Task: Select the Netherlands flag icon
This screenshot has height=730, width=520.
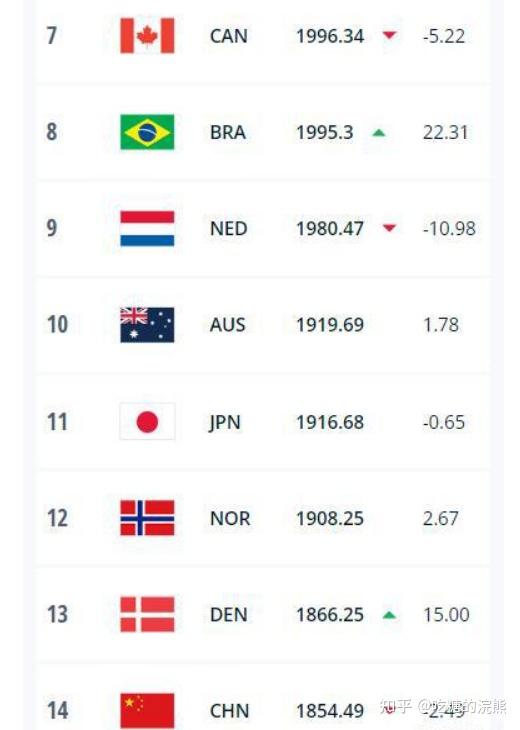Action: coord(147,229)
